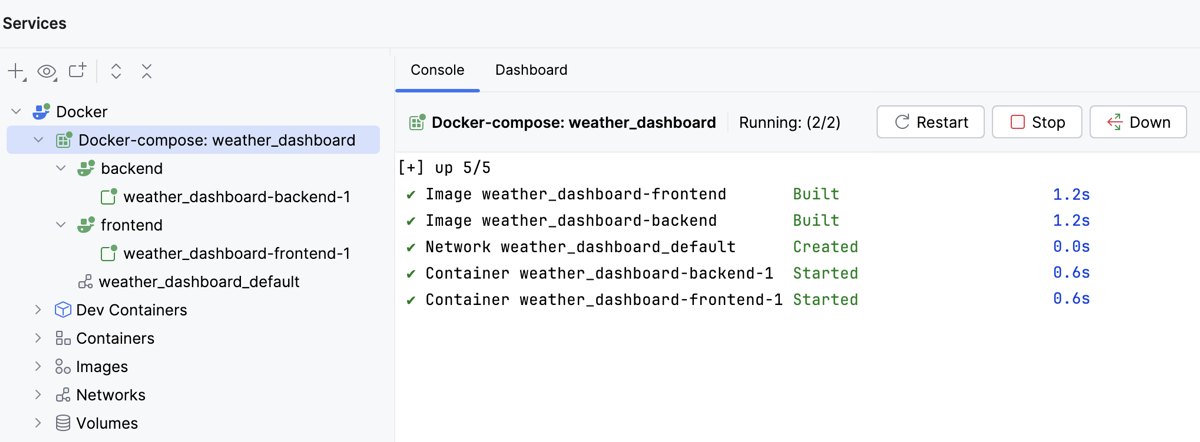Viewport: 1200px width, 442px height.
Task: Click the '[+] up 5/5' console line
Action: pyautogui.click(x=445, y=168)
